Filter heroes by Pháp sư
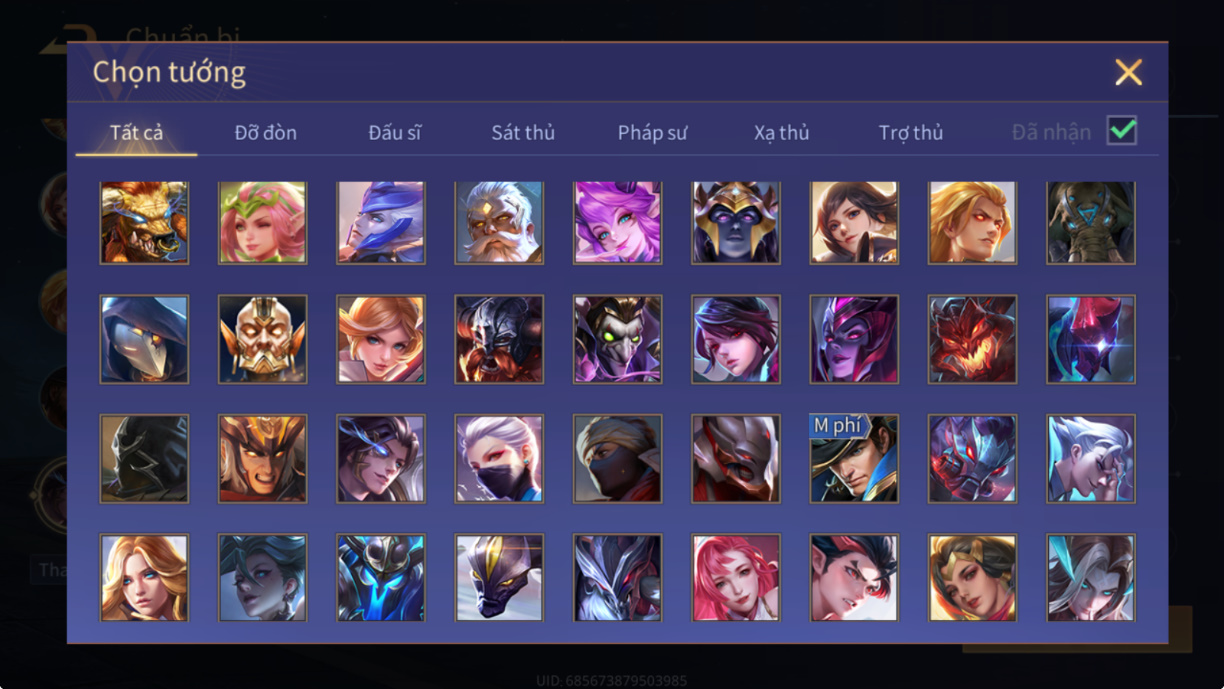Image resolution: width=1224 pixels, height=689 pixels. [652, 132]
